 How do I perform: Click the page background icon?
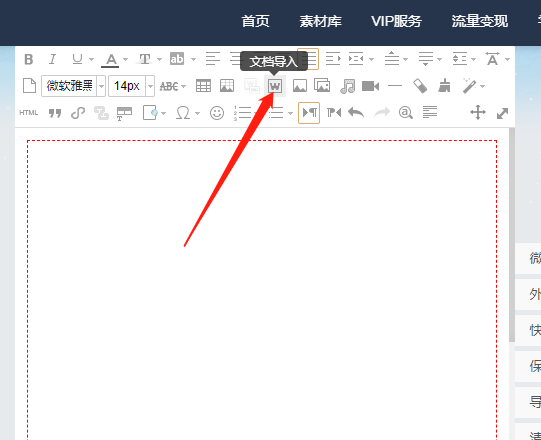[x=150, y=113]
